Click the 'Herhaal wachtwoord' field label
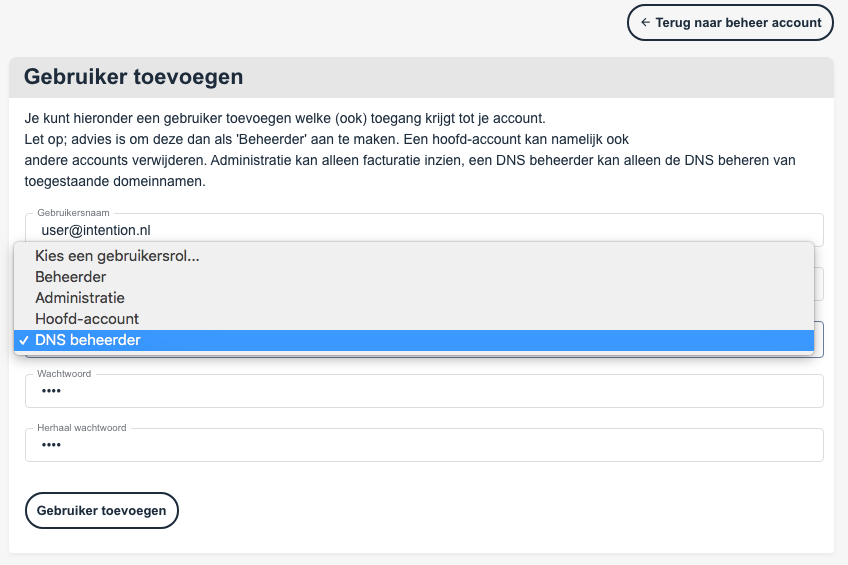Screen dimensions: 848x565 pyautogui.click(x=82, y=428)
